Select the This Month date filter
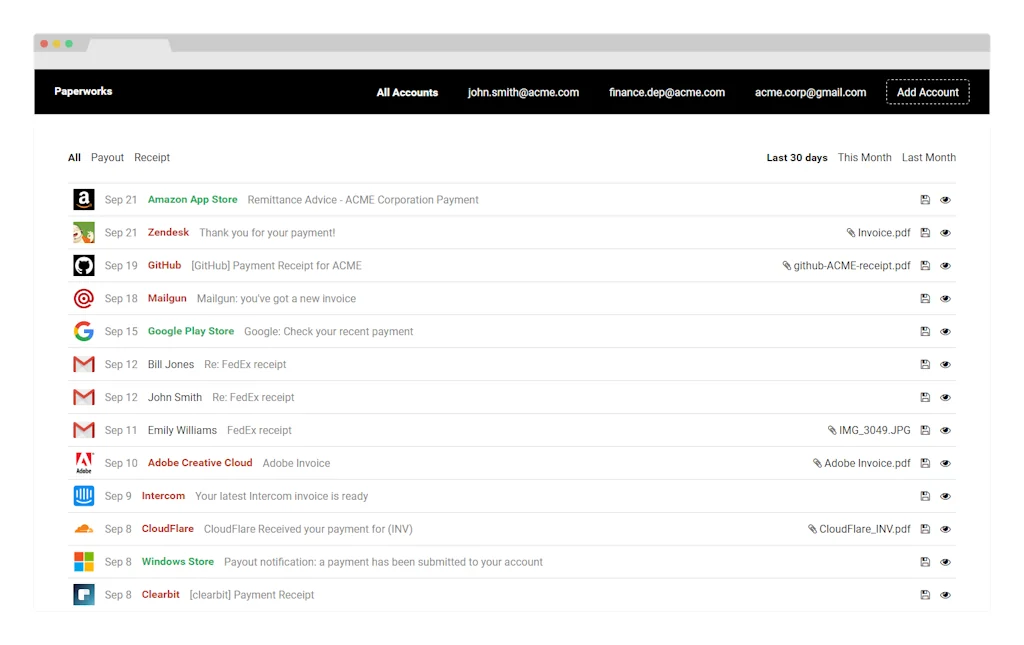Screen dimensions: 1024x645 pos(864,157)
